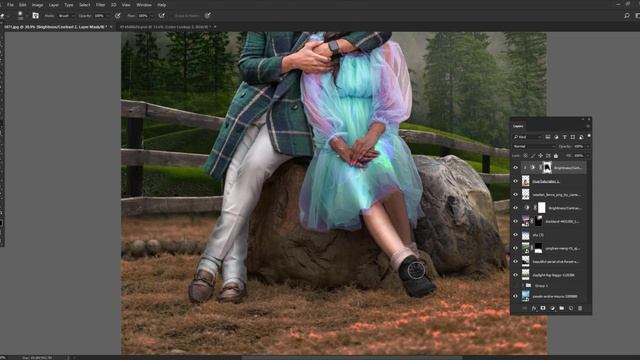
Task: Select the lower Brightness/Contrast white mask thumbnail
Action: pos(541,208)
